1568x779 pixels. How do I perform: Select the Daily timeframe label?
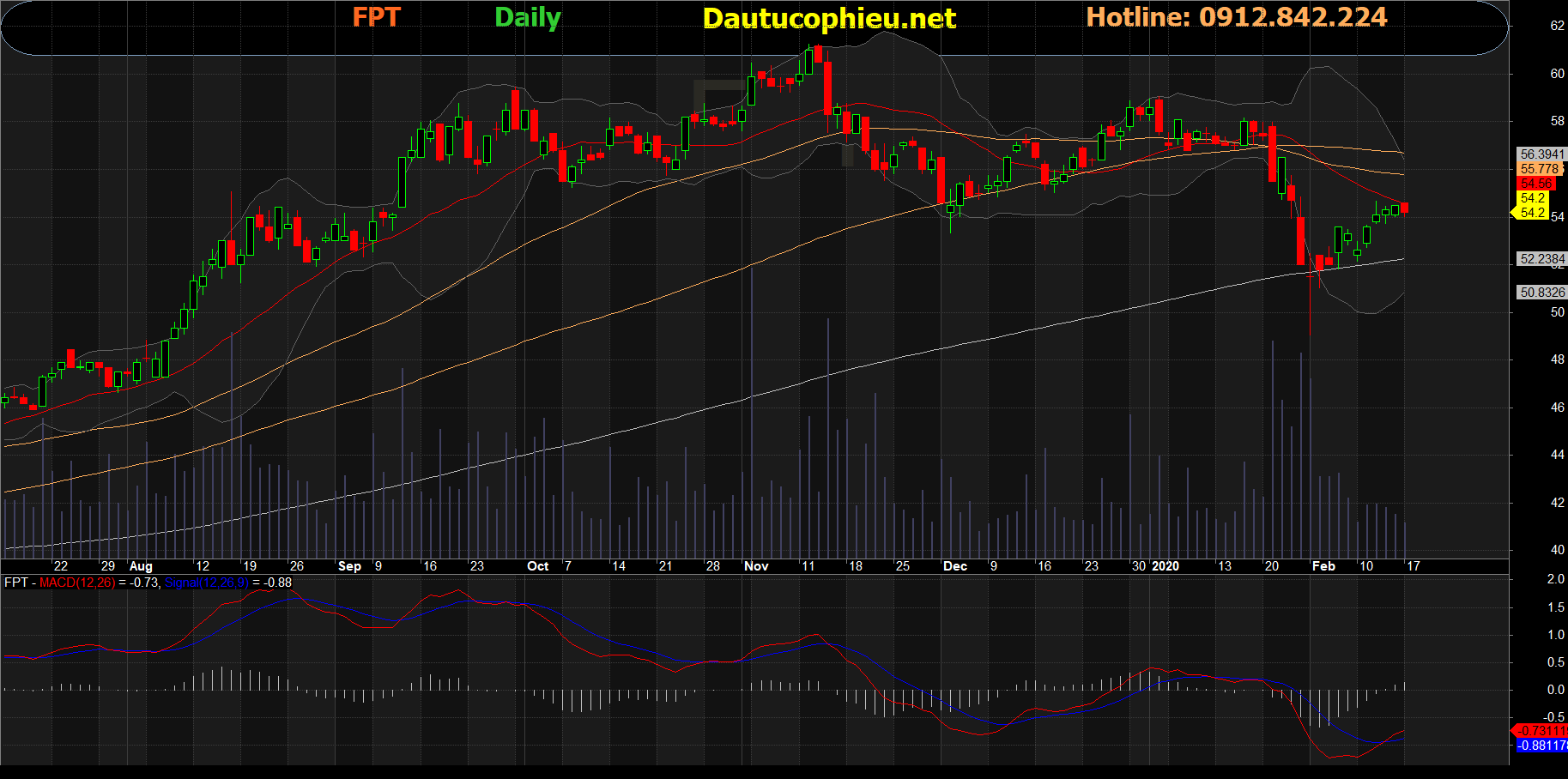point(527,17)
